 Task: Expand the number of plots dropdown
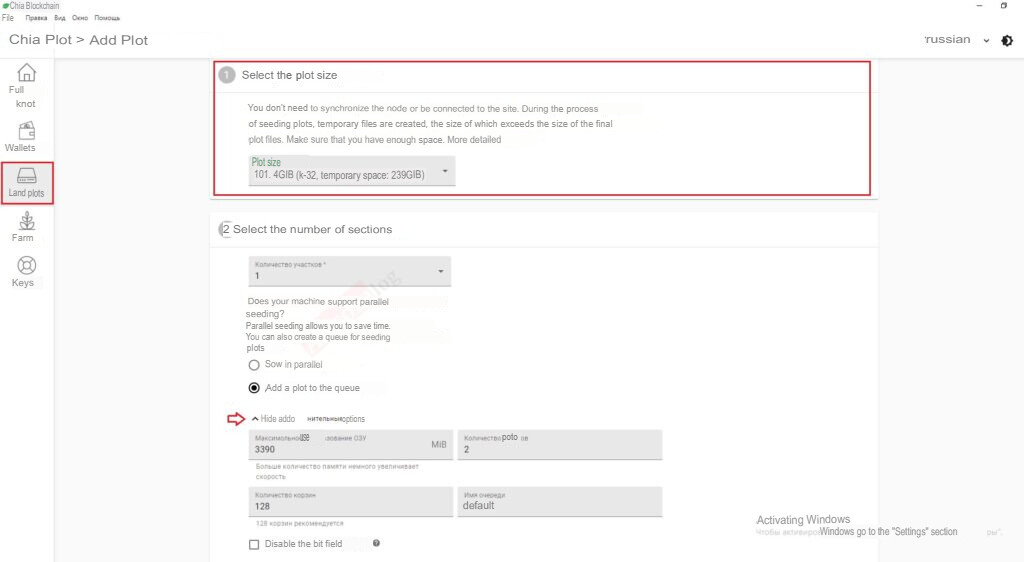click(x=349, y=271)
